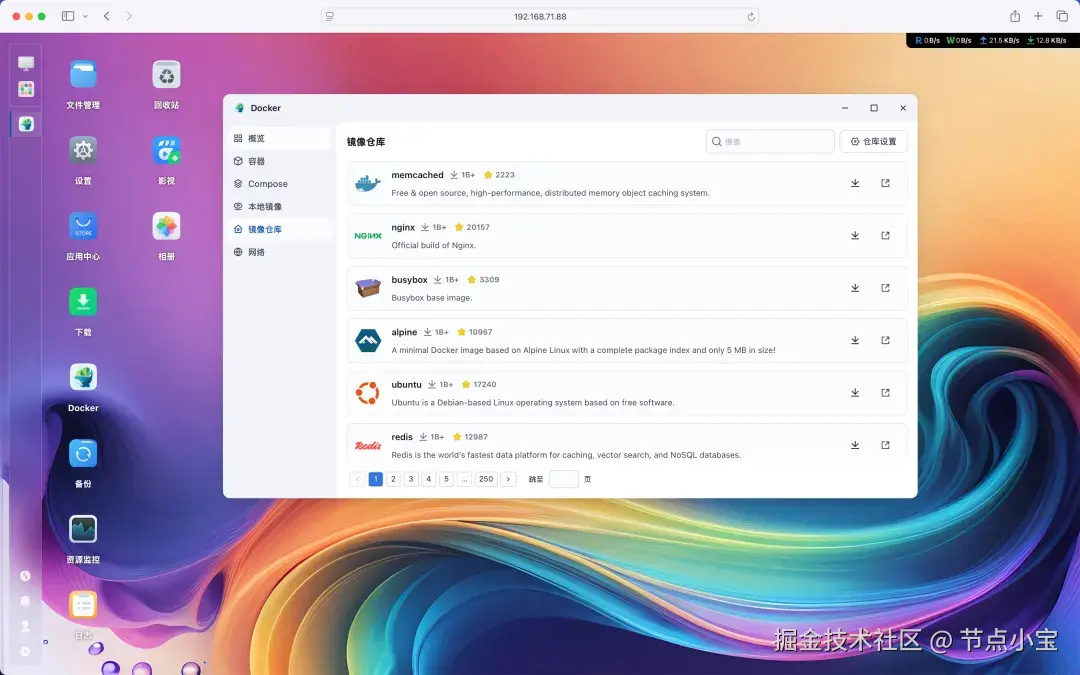
Task: Click next page arrow
Action: point(508,479)
